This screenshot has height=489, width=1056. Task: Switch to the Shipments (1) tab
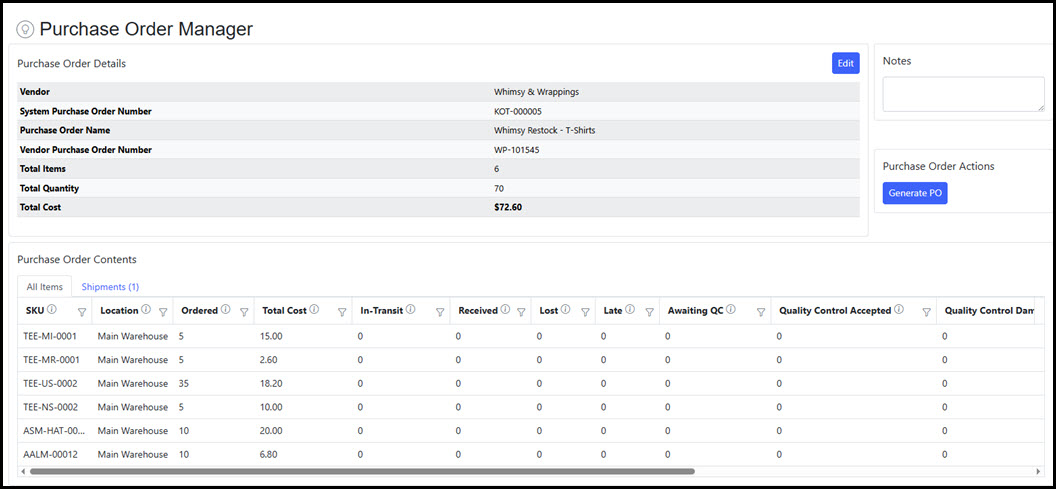tap(110, 287)
